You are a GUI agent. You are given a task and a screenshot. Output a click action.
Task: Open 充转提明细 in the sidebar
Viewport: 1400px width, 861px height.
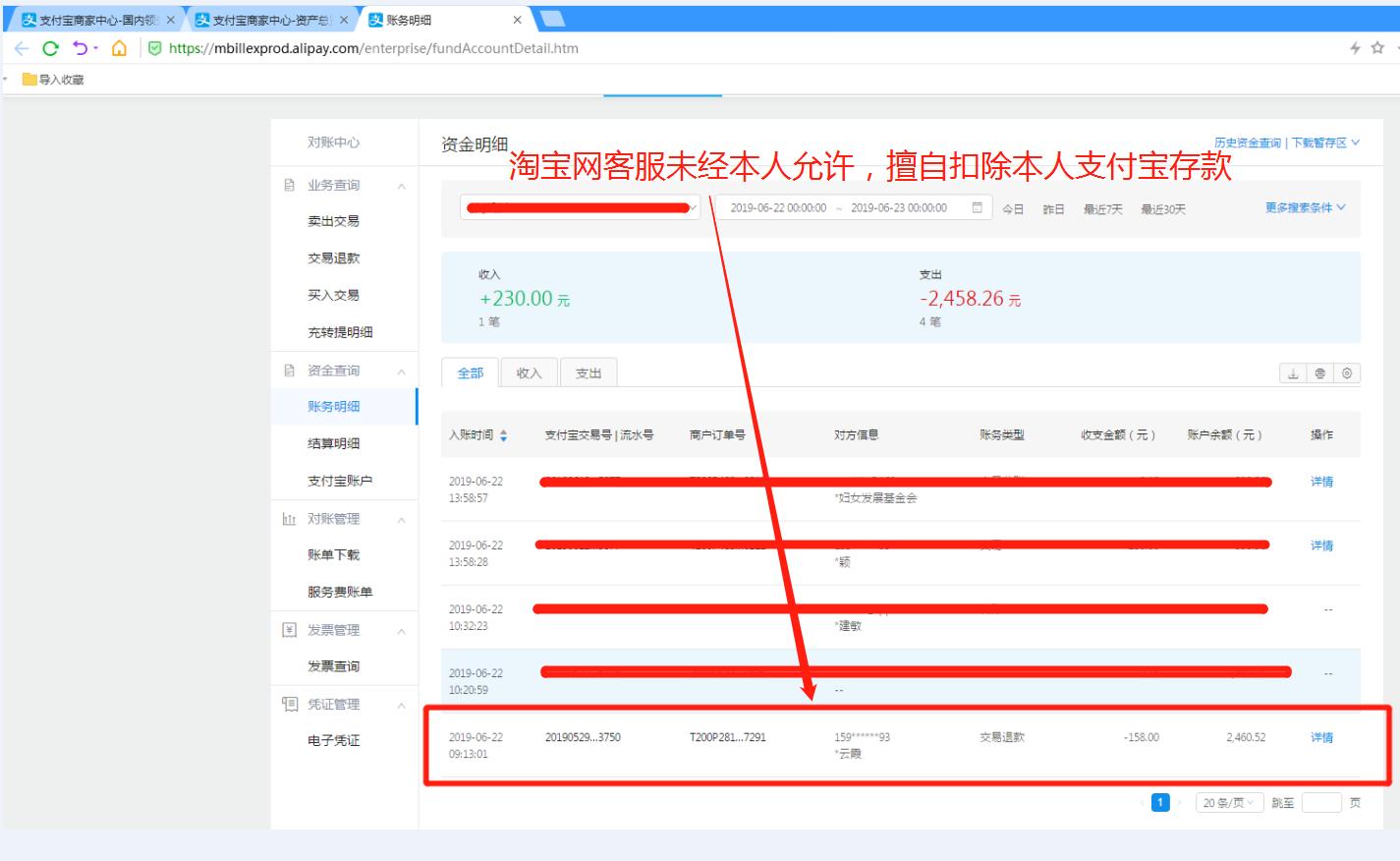click(x=340, y=332)
